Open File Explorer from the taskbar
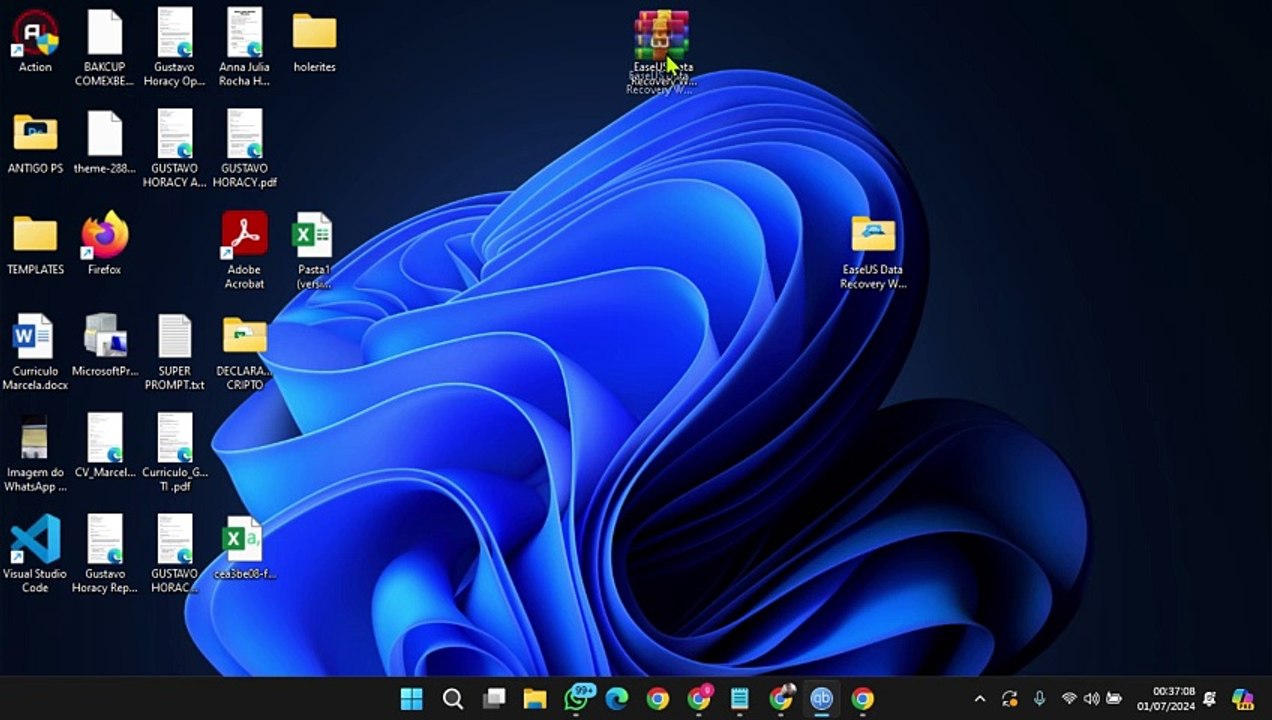 pyautogui.click(x=535, y=699)
